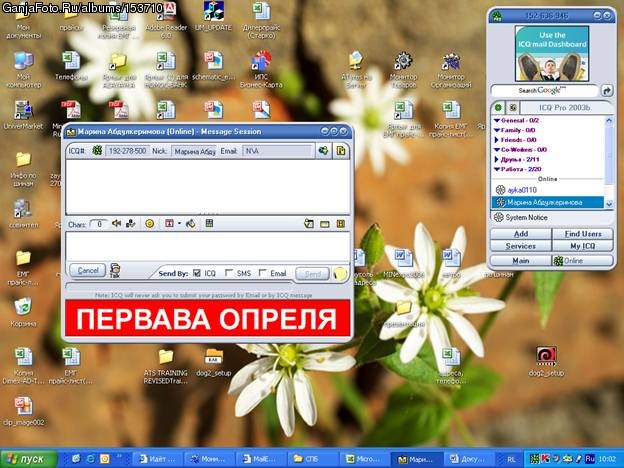This screenshot has width=624, height=468.
Task: Click ICQ flower status icon near ICQ# number
Action: tap(97, 151)
